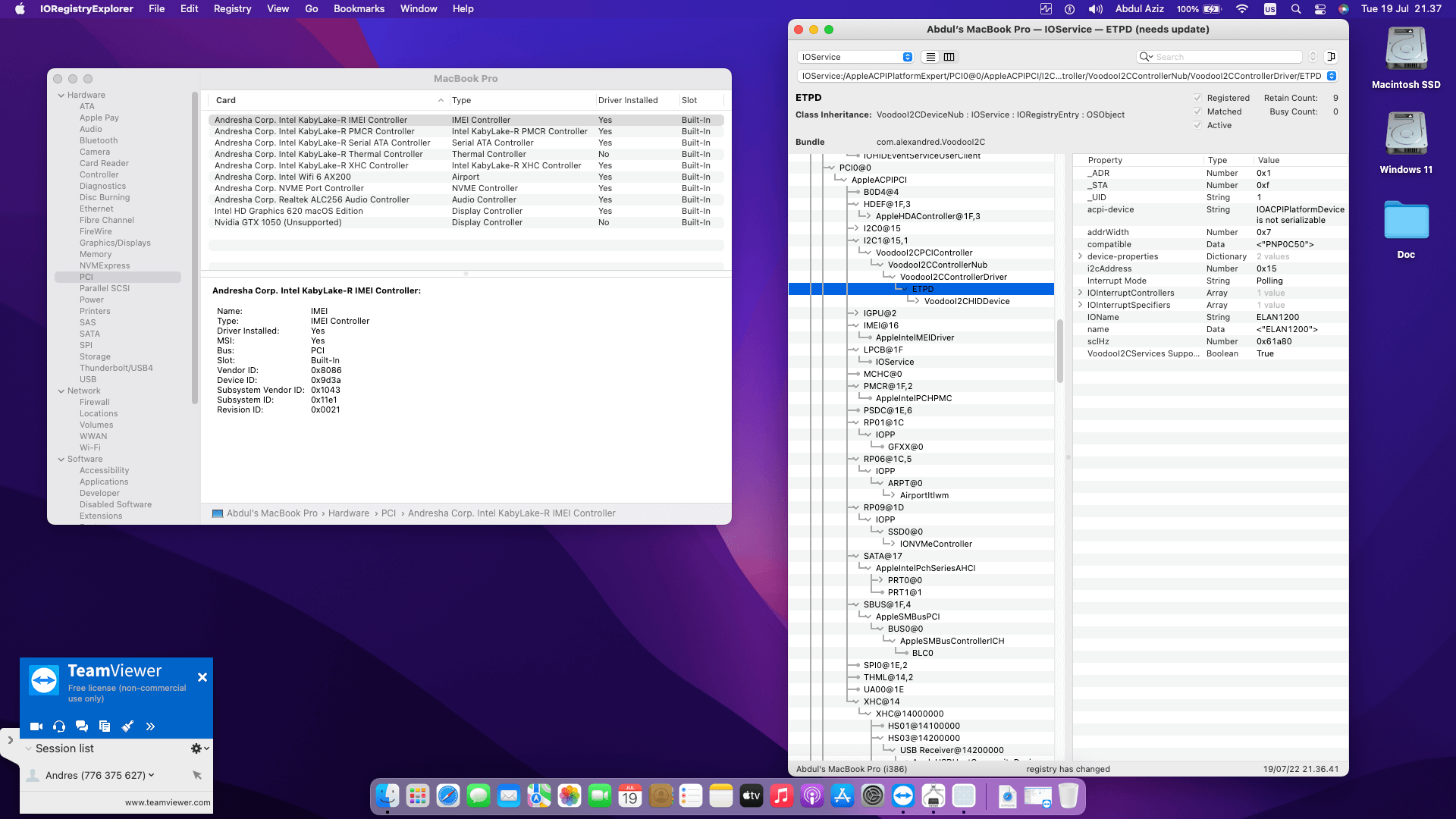Collapse the Network section in sidebar
This screenshot has height=819, width=1456.
pyautogui.click(x=61, y=391)
